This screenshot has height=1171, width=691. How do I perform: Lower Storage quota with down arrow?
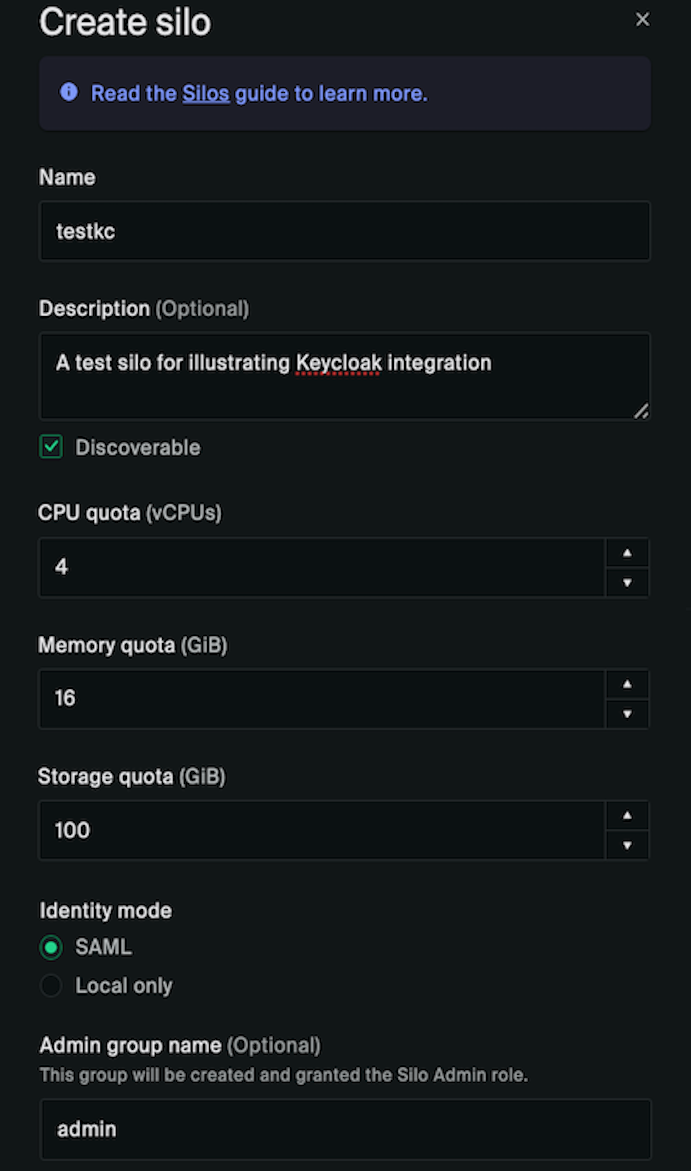[x=627, y=845]
